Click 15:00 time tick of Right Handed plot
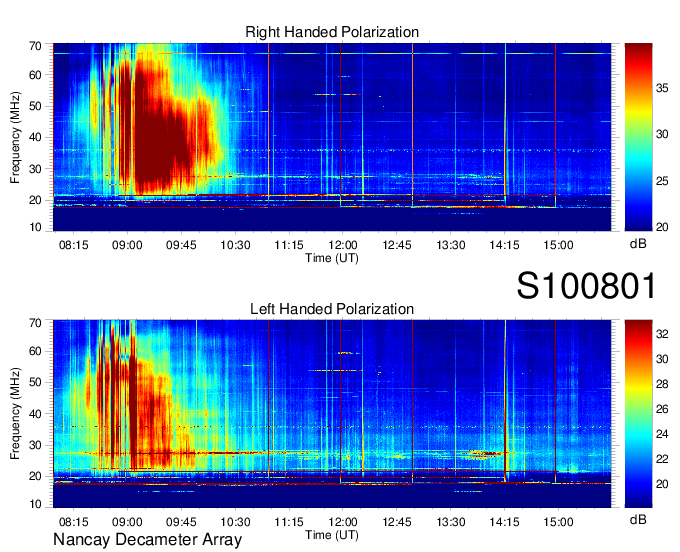The height and width of the screenshot is (552, 680). (558, 245)
